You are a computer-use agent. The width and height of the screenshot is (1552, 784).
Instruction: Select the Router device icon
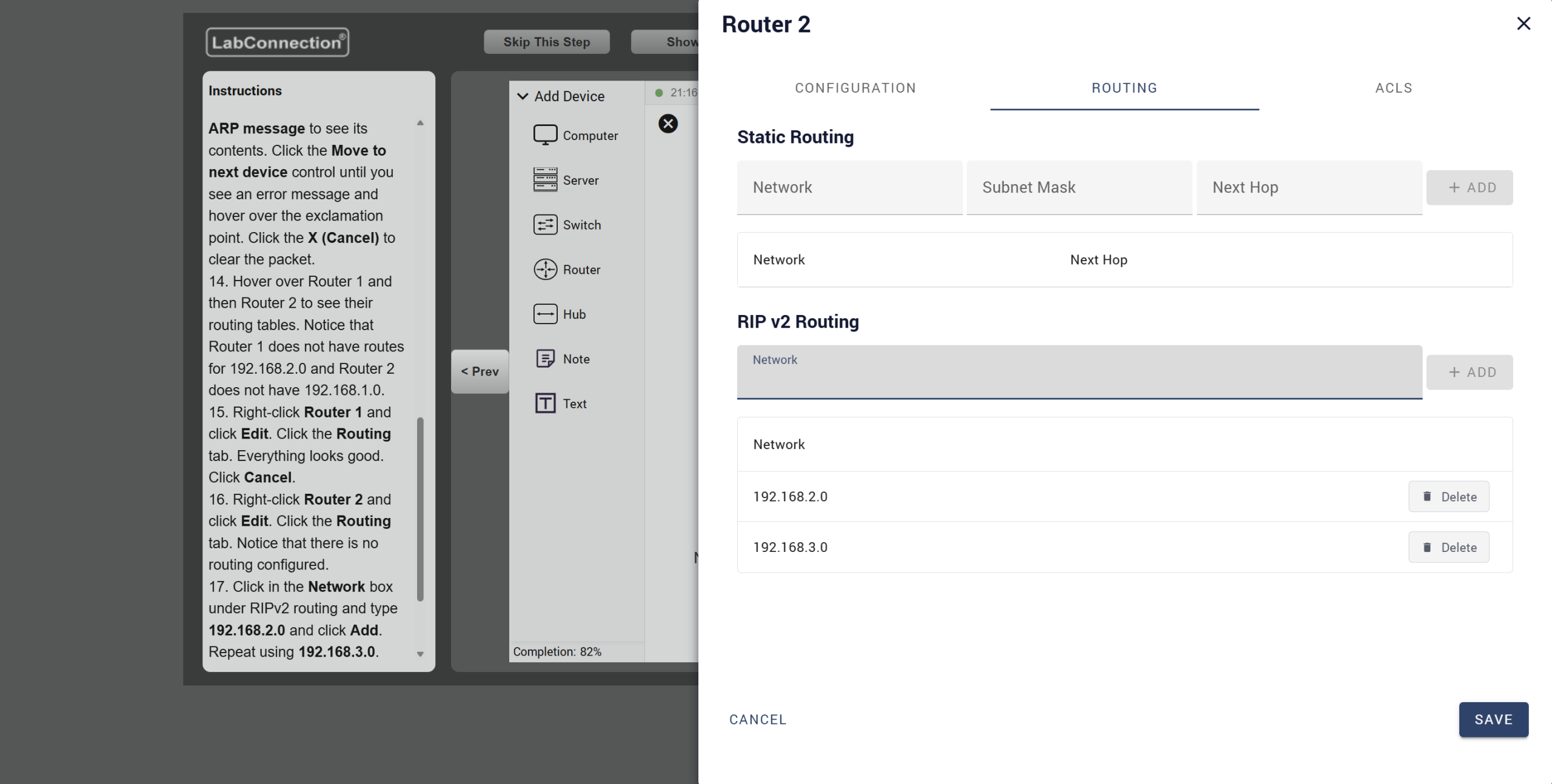pos(545,270)
